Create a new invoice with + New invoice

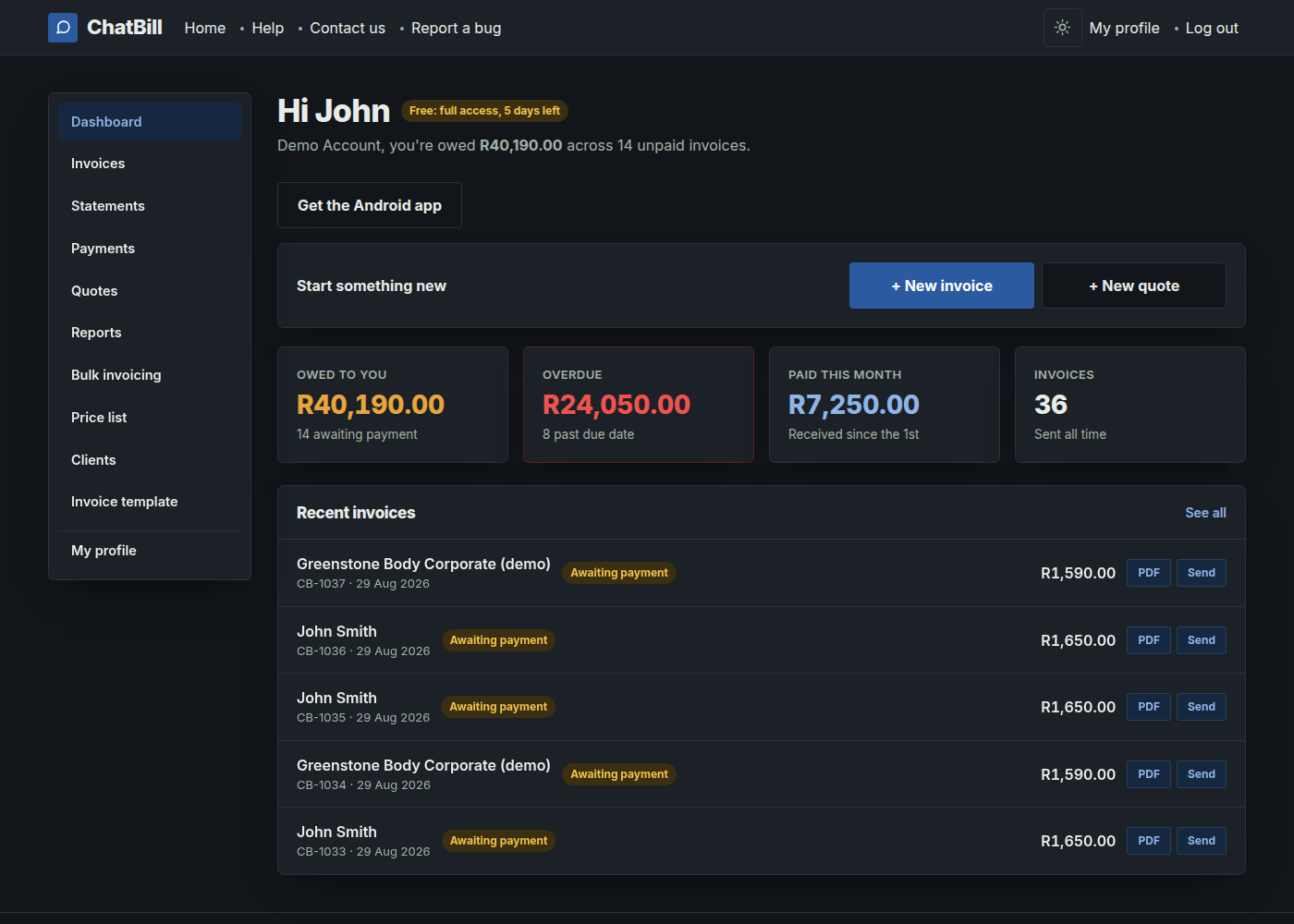tap(942, 286)
